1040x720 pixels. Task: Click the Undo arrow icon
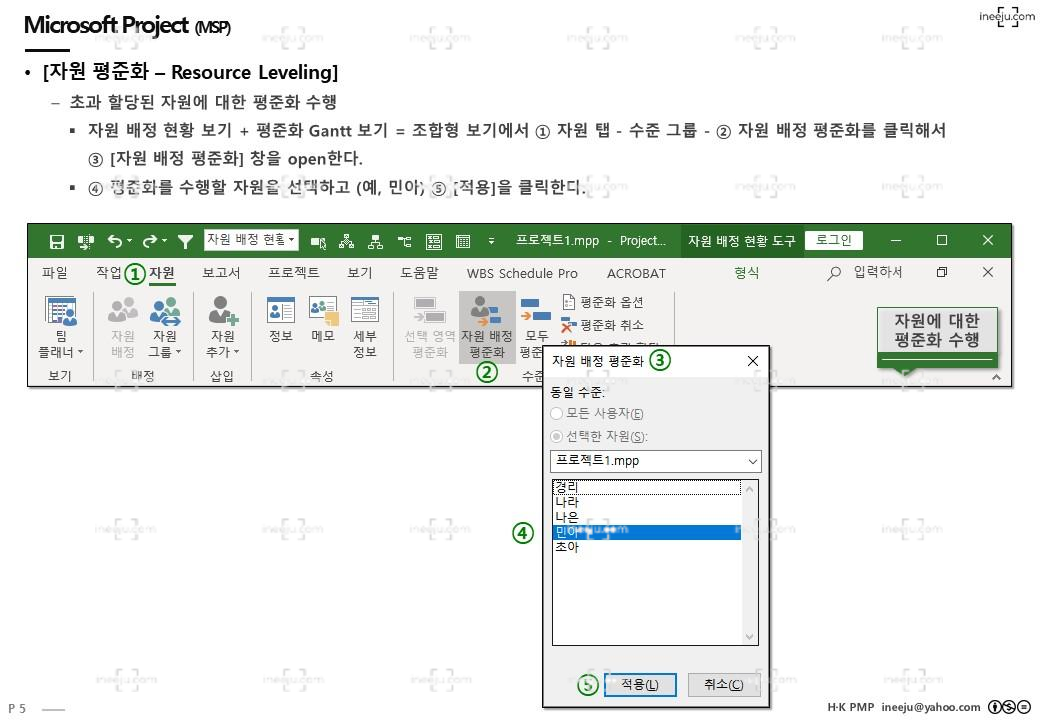[x=115, y=241]
